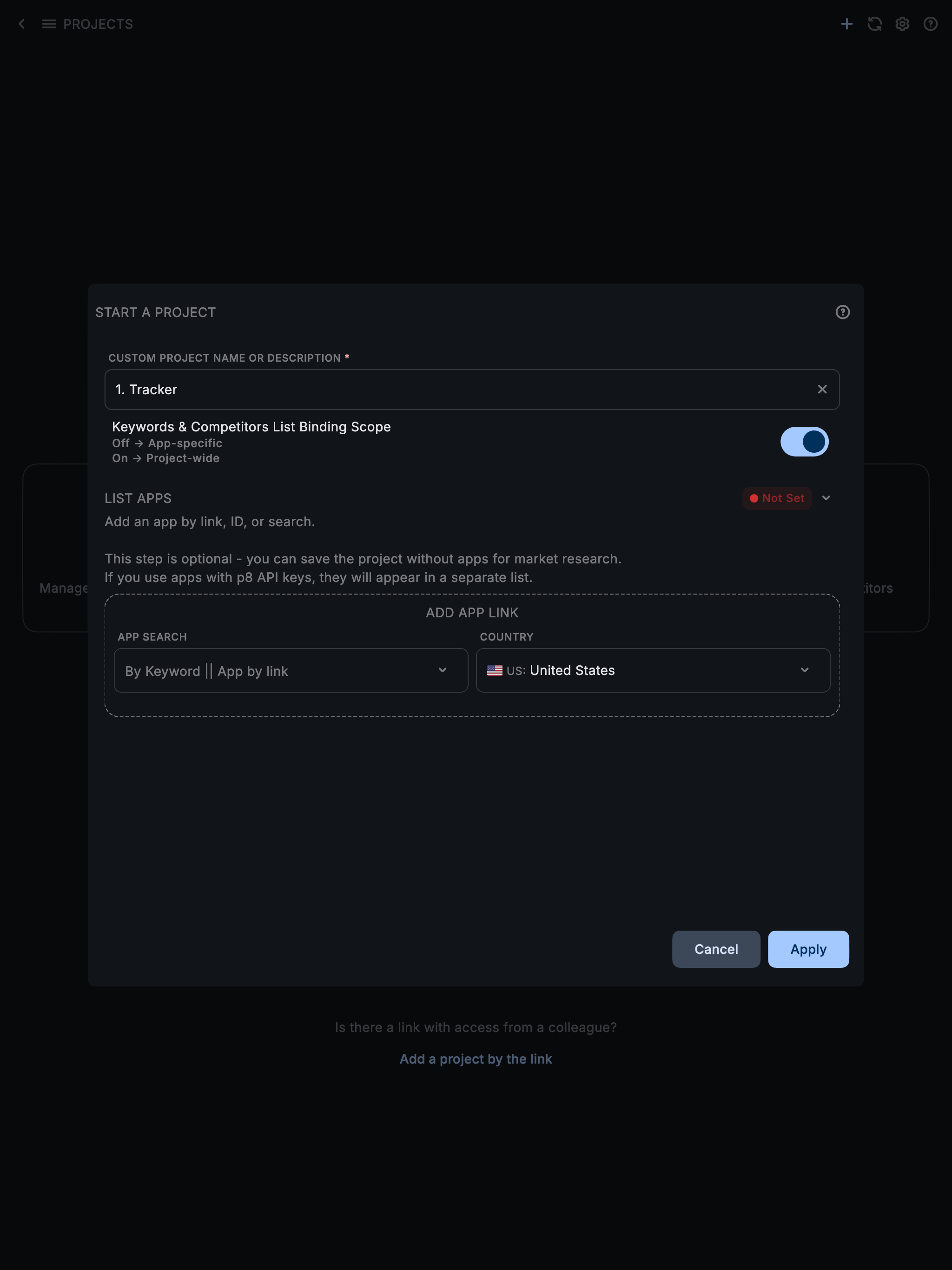Click the US flag icon in Country
Image resolution: width=952 pixels, height=1270 pixels.
495,671
